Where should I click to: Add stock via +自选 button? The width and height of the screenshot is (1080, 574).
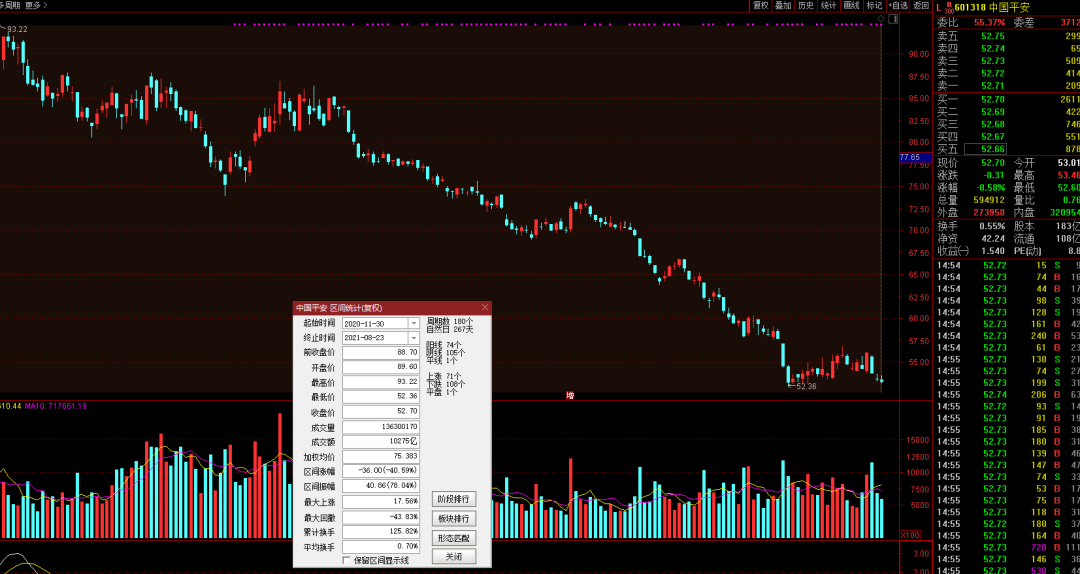898,5
